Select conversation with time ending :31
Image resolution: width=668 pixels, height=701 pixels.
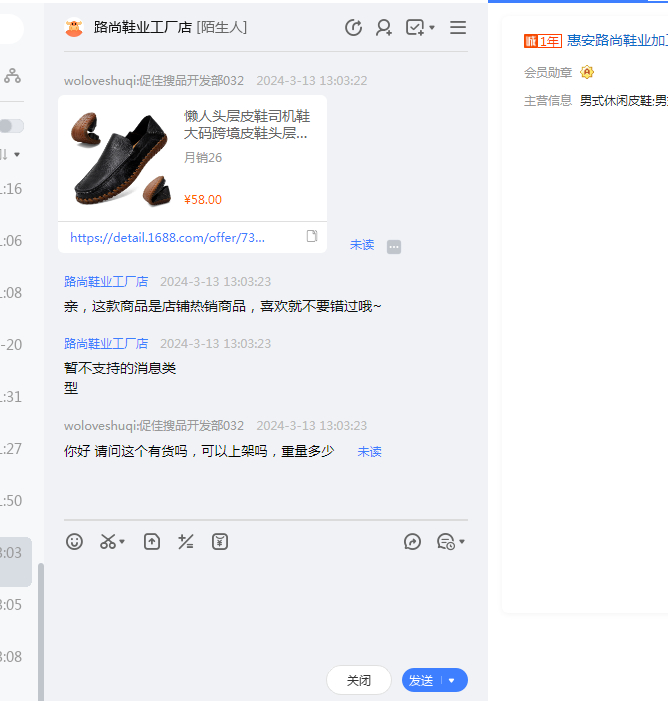click(x=11, y=397)
